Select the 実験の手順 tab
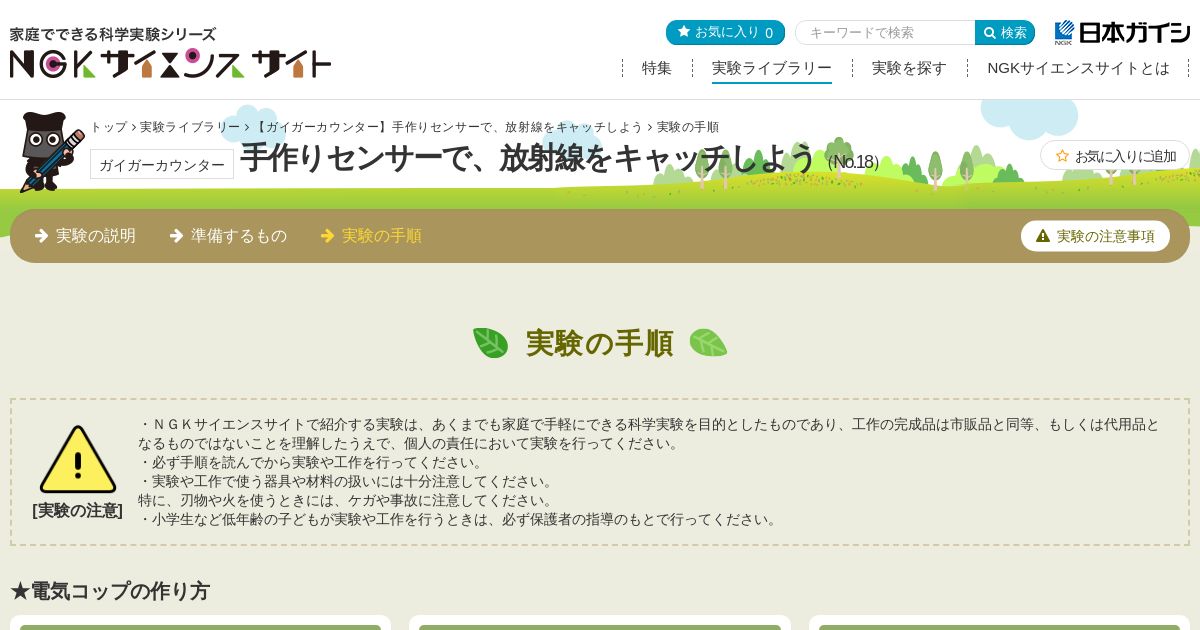The image size is (1200, 630). (x=371, y=236)
